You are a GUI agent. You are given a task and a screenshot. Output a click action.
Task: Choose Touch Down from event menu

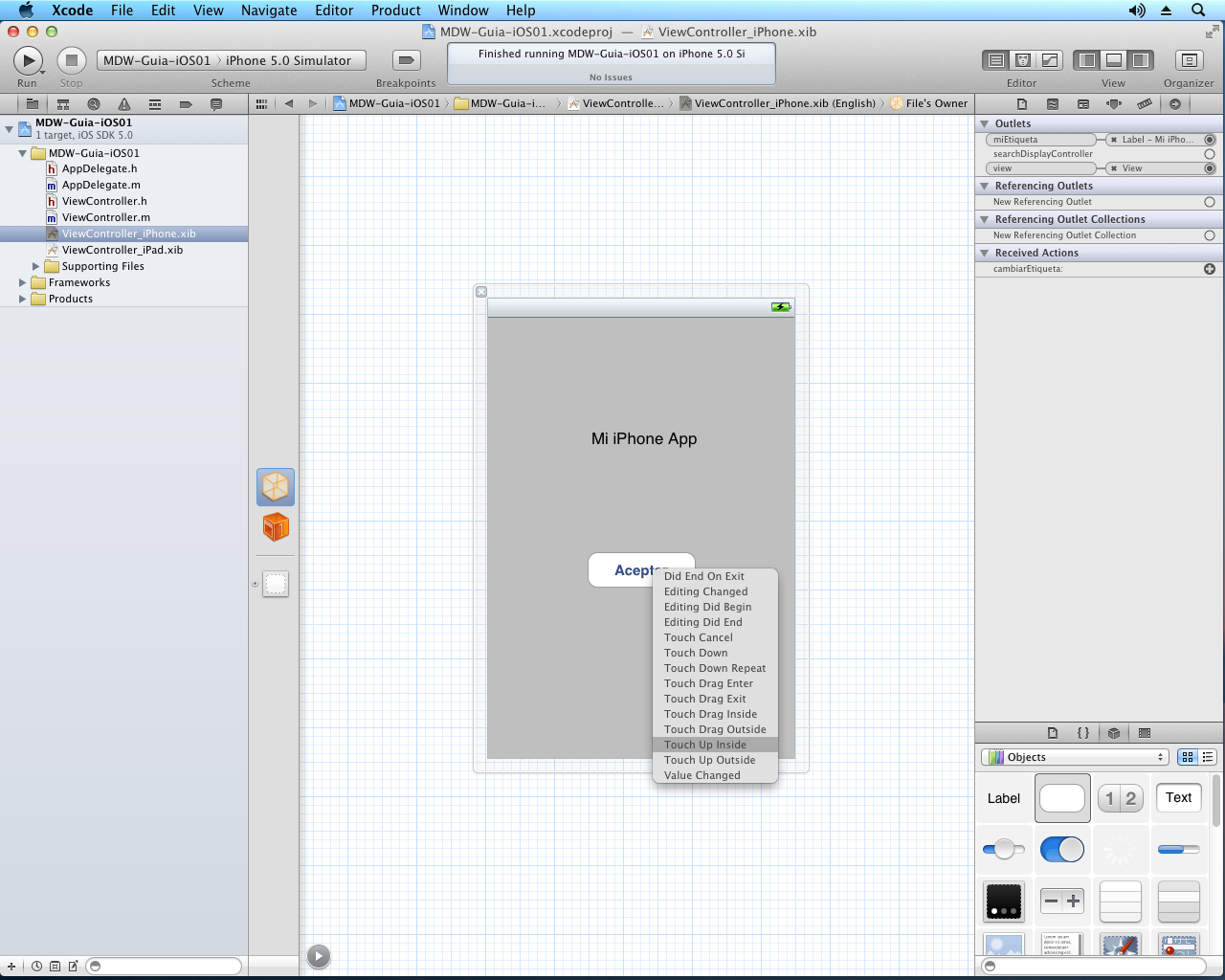(x=715, y=653)
